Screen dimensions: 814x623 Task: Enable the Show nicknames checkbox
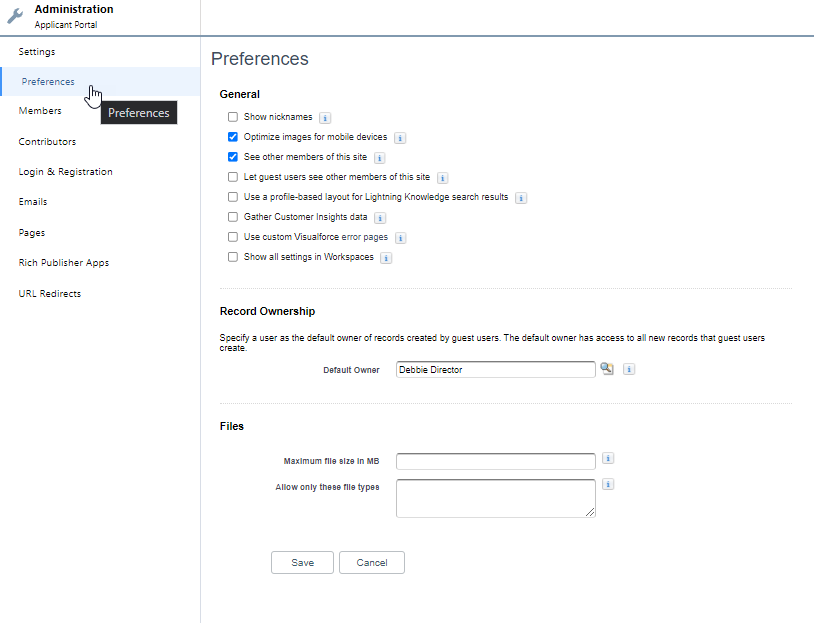(x=233, y=117)
